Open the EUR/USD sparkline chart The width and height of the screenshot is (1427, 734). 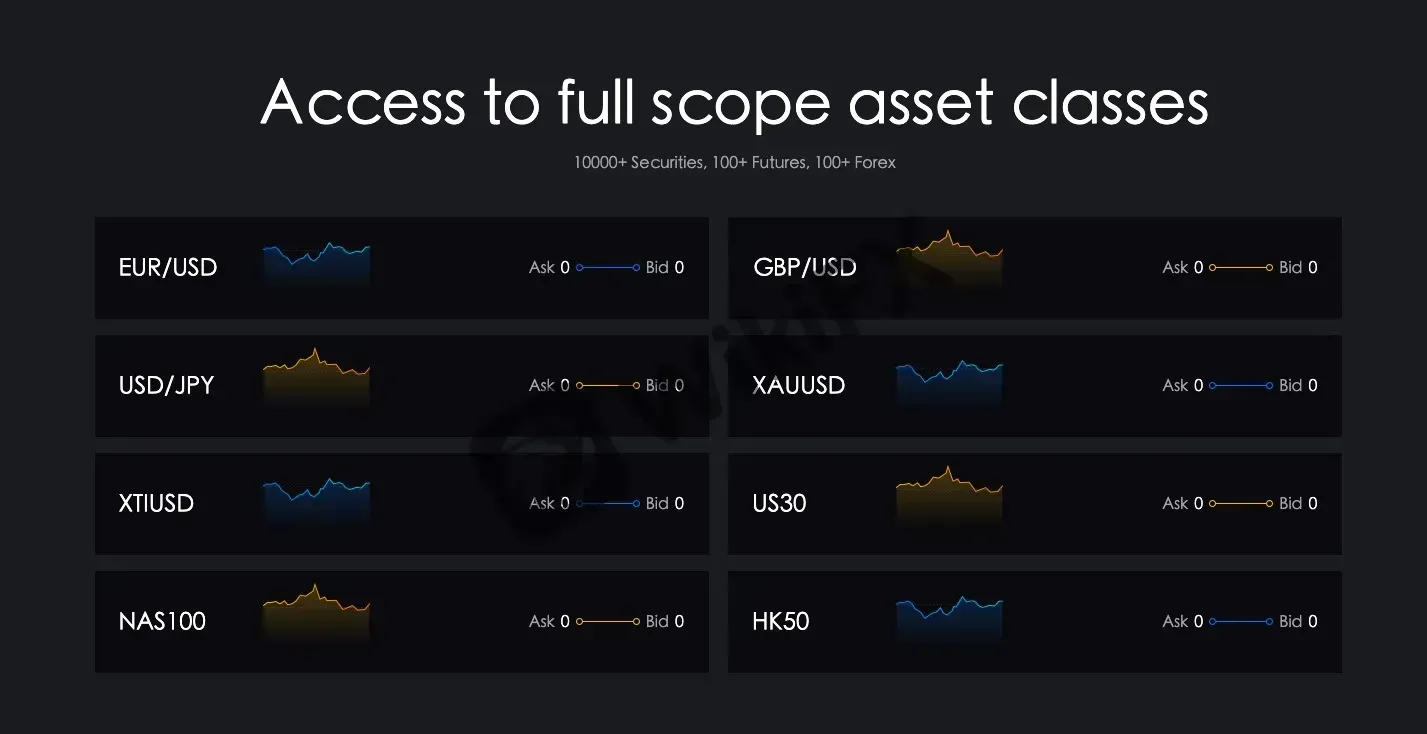tap(316, 264)
